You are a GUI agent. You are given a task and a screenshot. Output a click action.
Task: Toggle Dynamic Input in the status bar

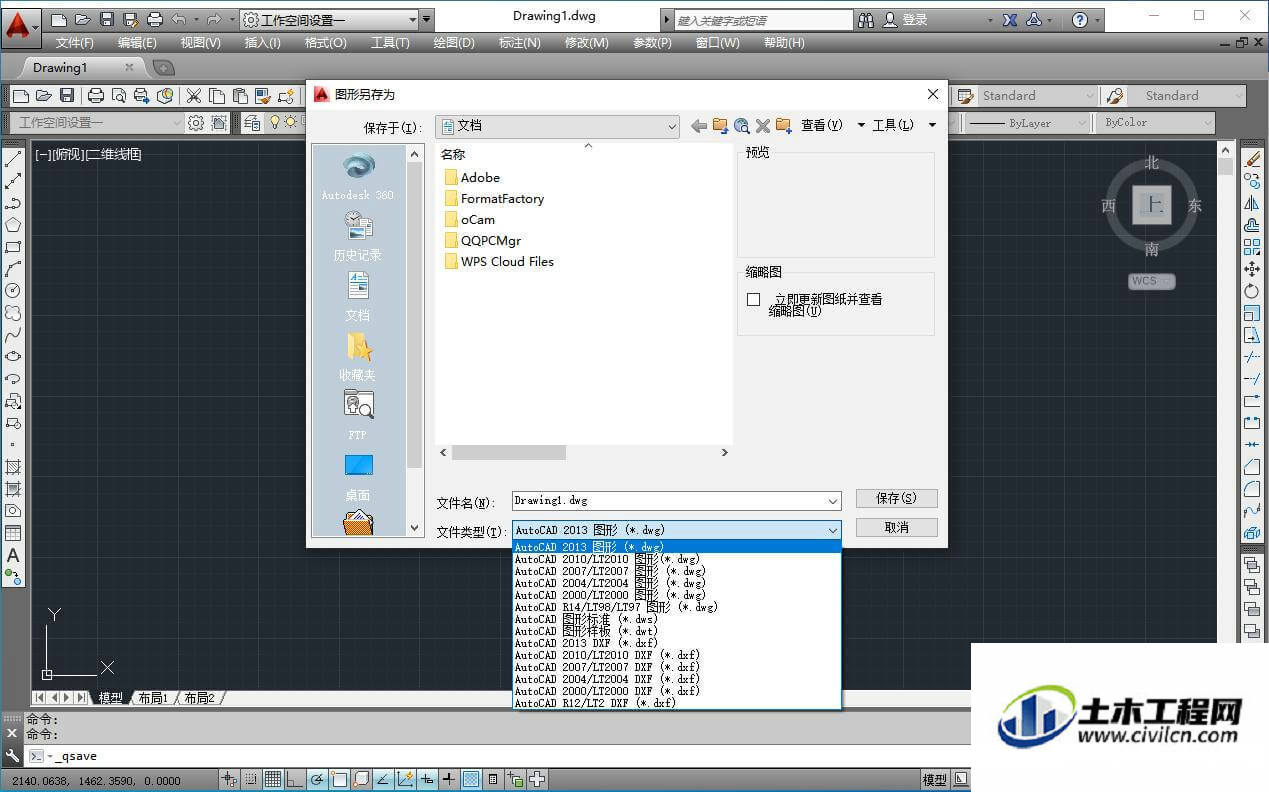427,780
